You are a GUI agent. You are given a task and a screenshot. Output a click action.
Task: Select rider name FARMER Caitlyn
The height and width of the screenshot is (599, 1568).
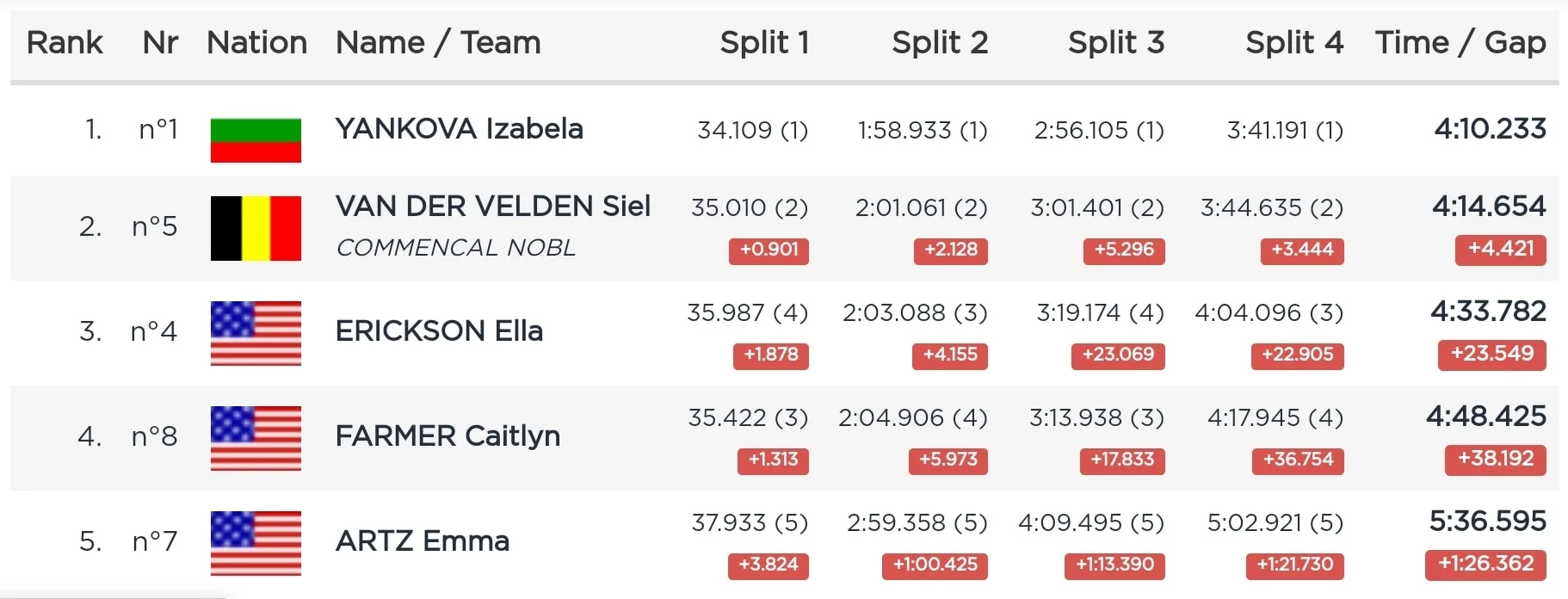pos(448,436)
